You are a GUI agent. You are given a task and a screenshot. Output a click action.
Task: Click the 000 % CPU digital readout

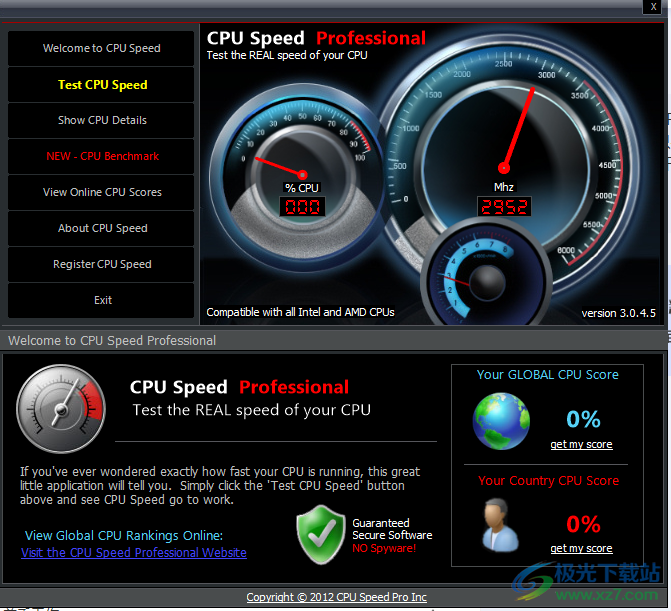coord(303,207)
